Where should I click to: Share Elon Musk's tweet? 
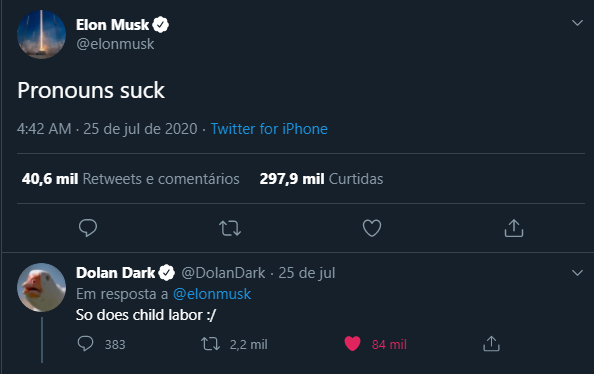pyautogui.click(x=514, y=228)
